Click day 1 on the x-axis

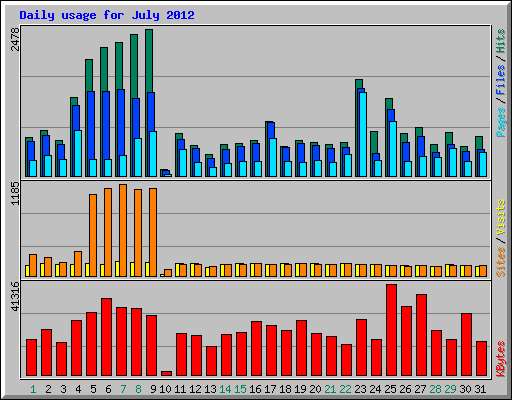[33, 389]
